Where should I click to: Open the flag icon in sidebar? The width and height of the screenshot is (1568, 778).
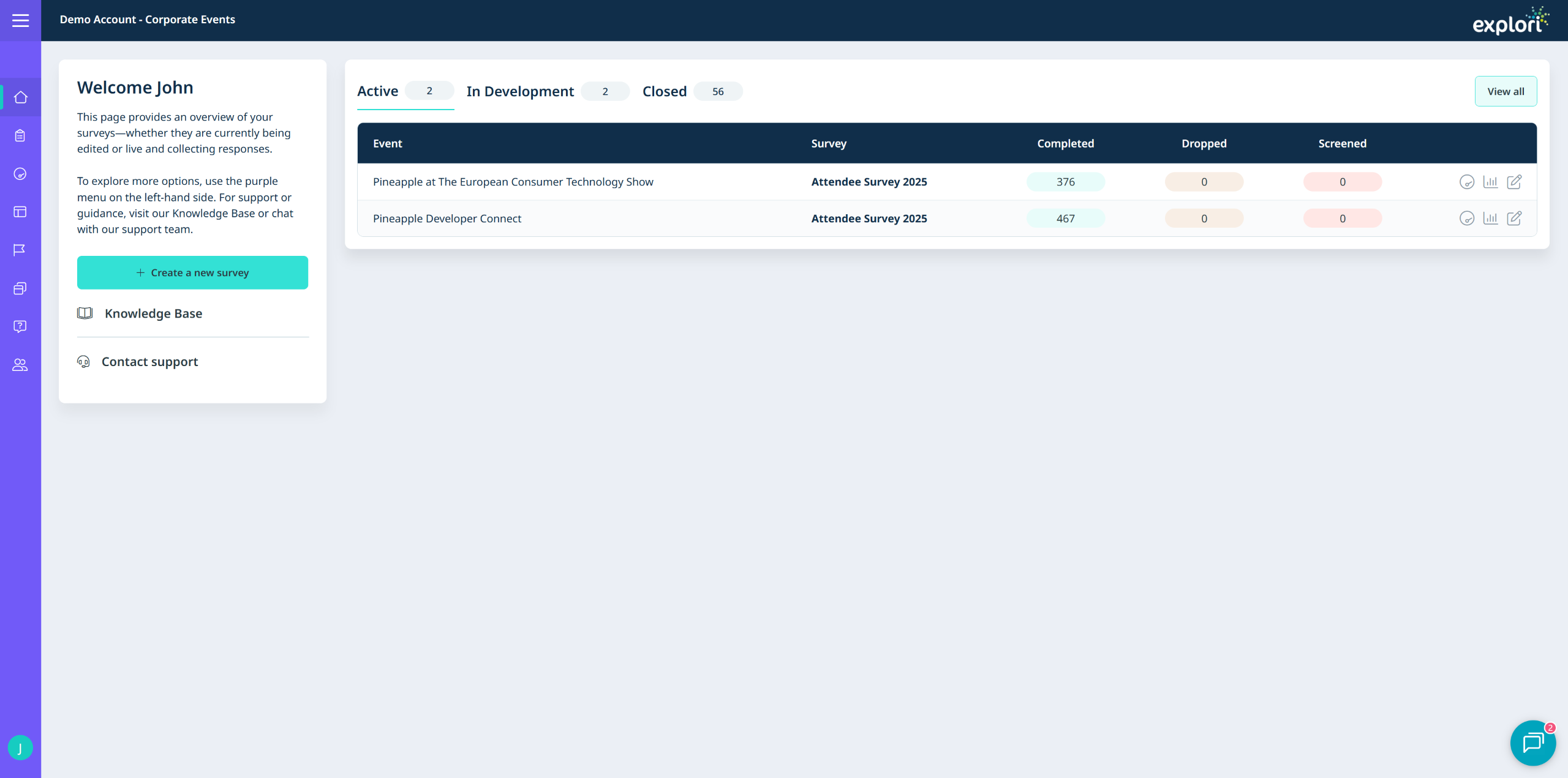pyautogui.click(x=20, y=250)
